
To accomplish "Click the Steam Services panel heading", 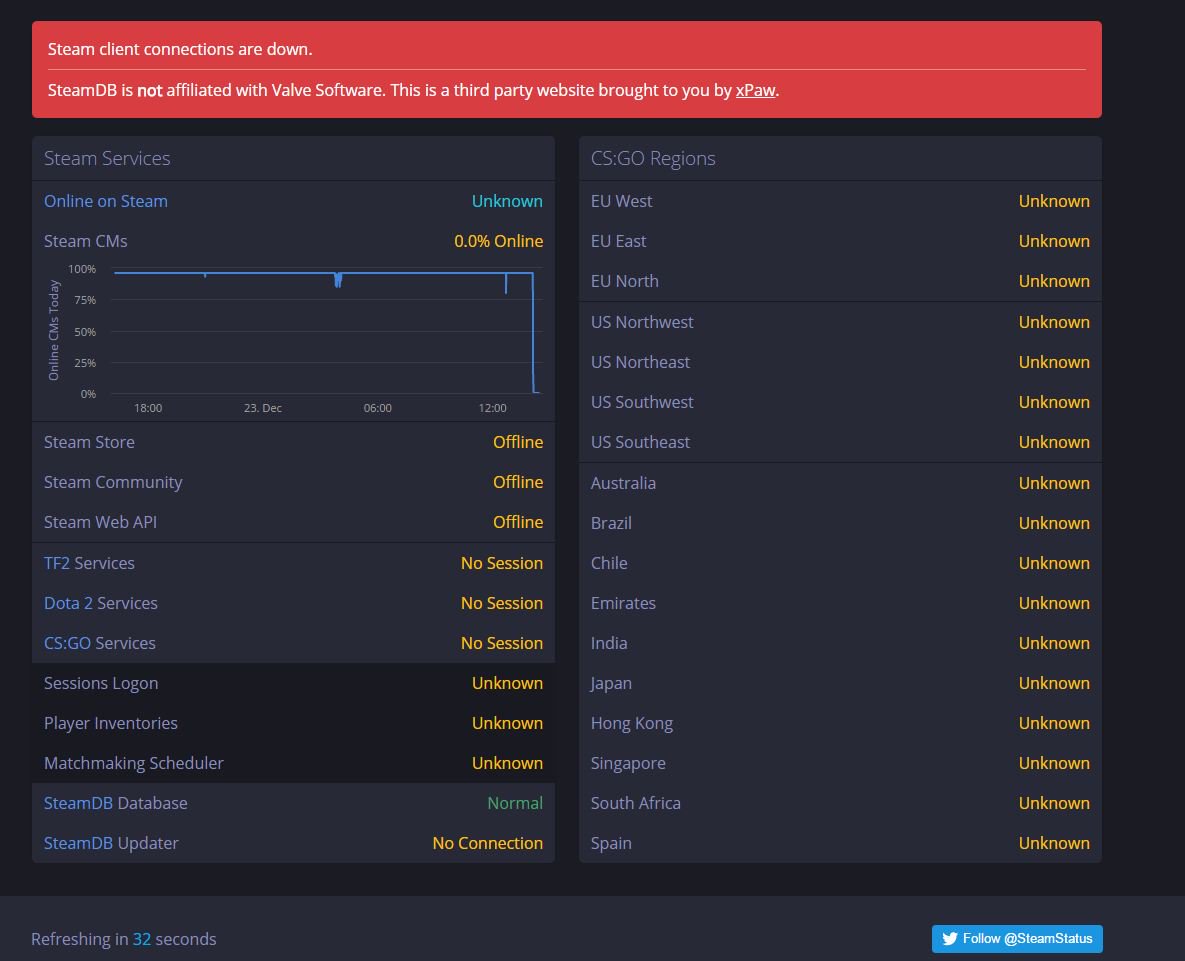I will click(x=107, y=158).
